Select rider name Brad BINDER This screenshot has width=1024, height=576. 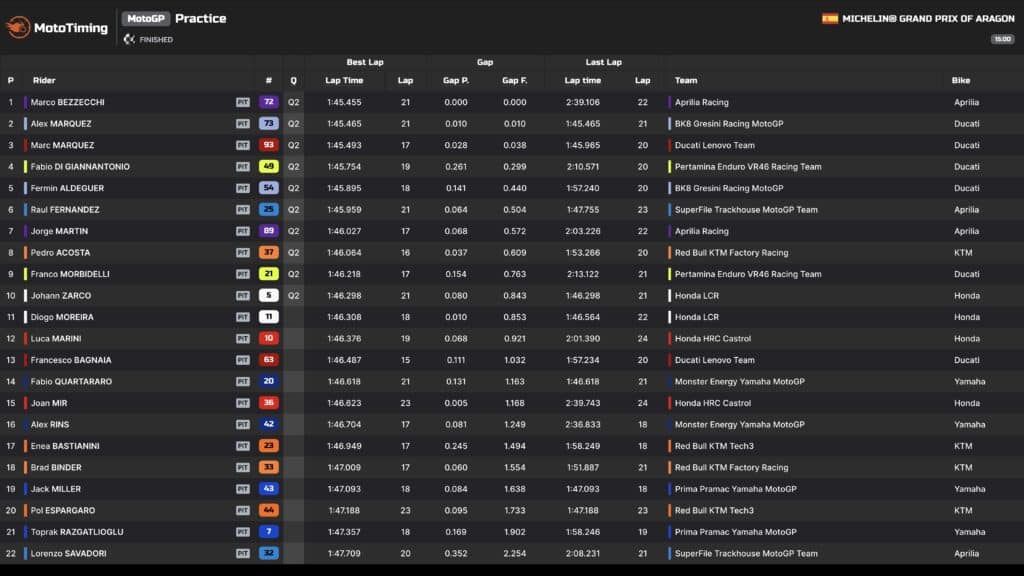[x=56, y=468]
